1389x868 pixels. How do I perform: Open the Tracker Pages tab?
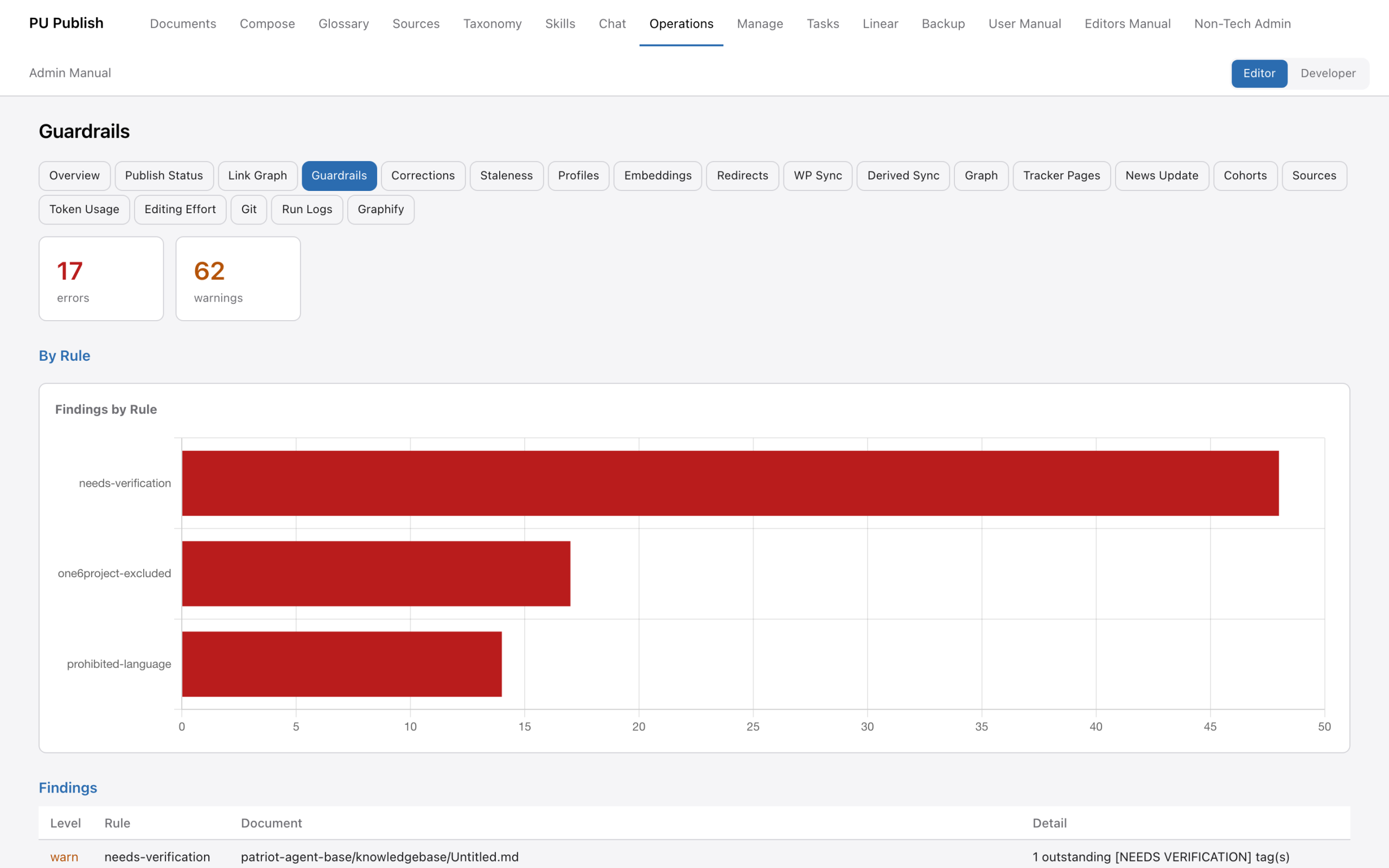coord(1062,176)
